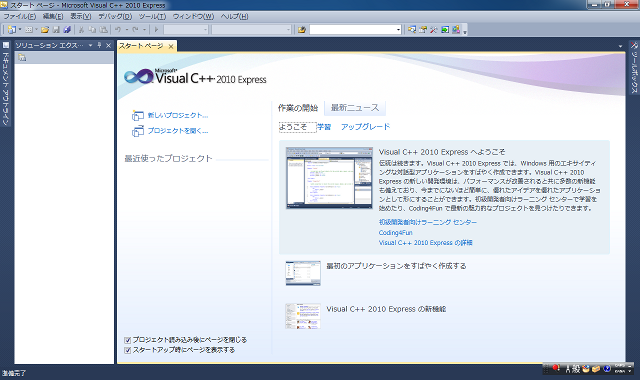Toggle close page after project load checkbox

pyautogui.click(x=127, y=340)
